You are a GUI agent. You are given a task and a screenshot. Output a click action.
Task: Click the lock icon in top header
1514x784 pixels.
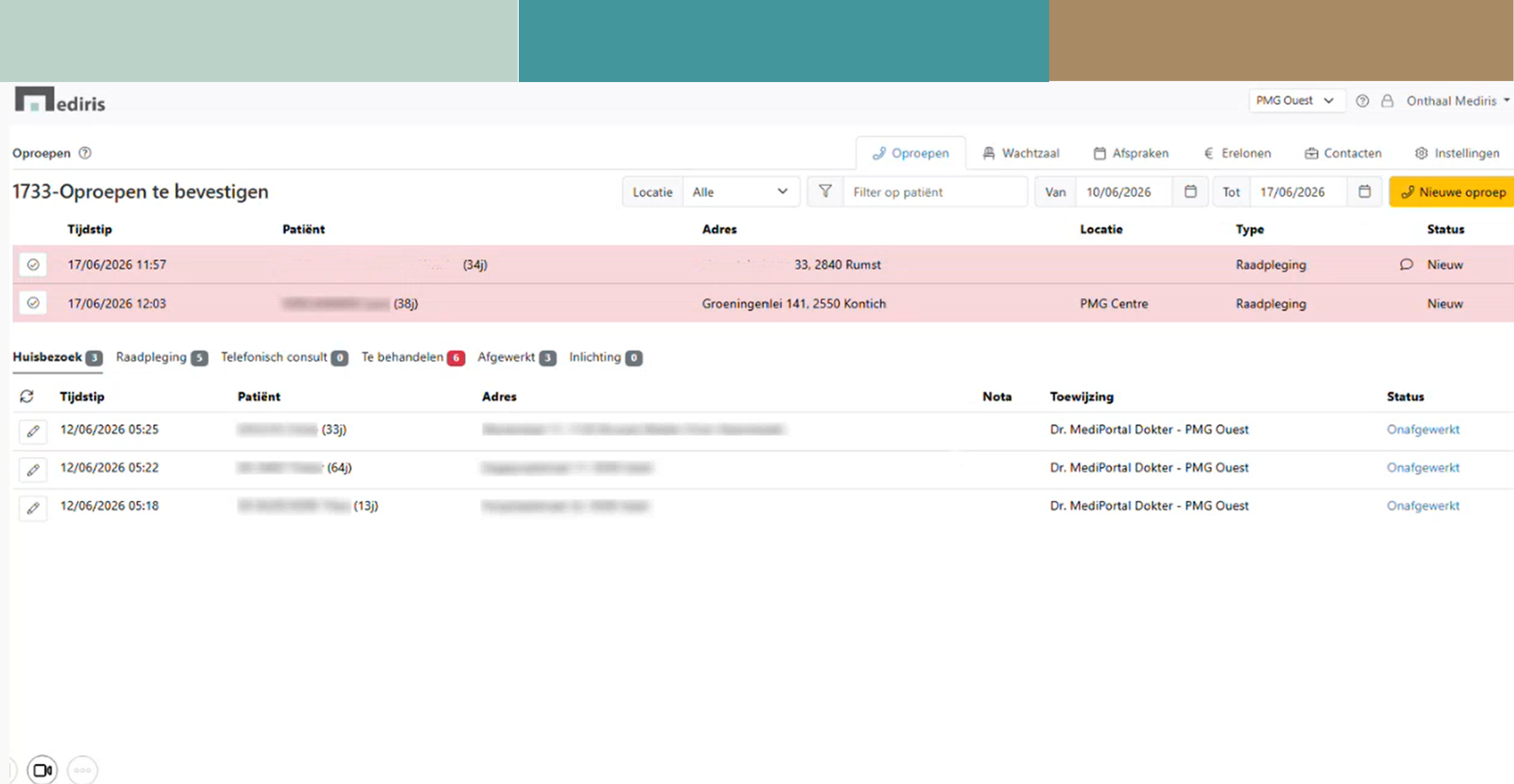tap(1387, 101)
